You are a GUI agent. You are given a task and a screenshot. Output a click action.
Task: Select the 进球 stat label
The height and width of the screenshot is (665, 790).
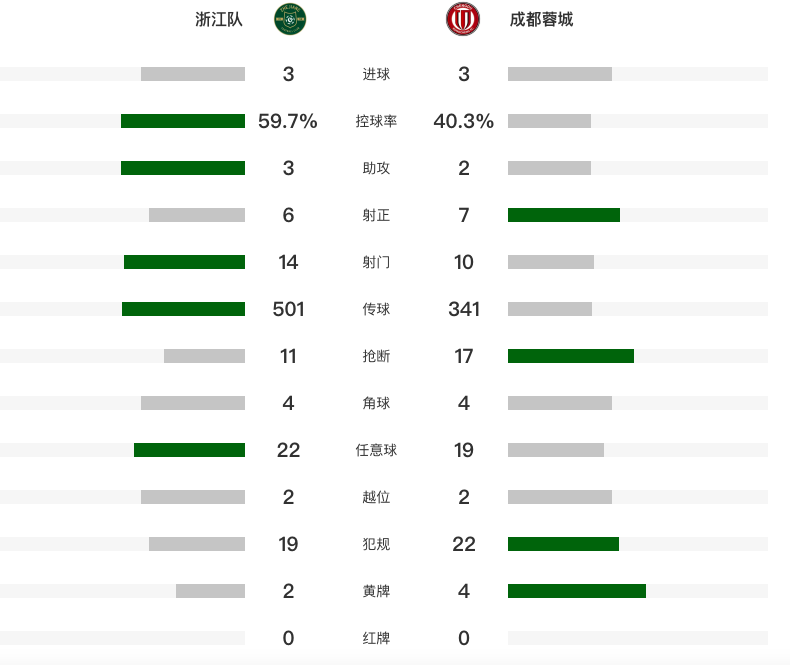376,74
